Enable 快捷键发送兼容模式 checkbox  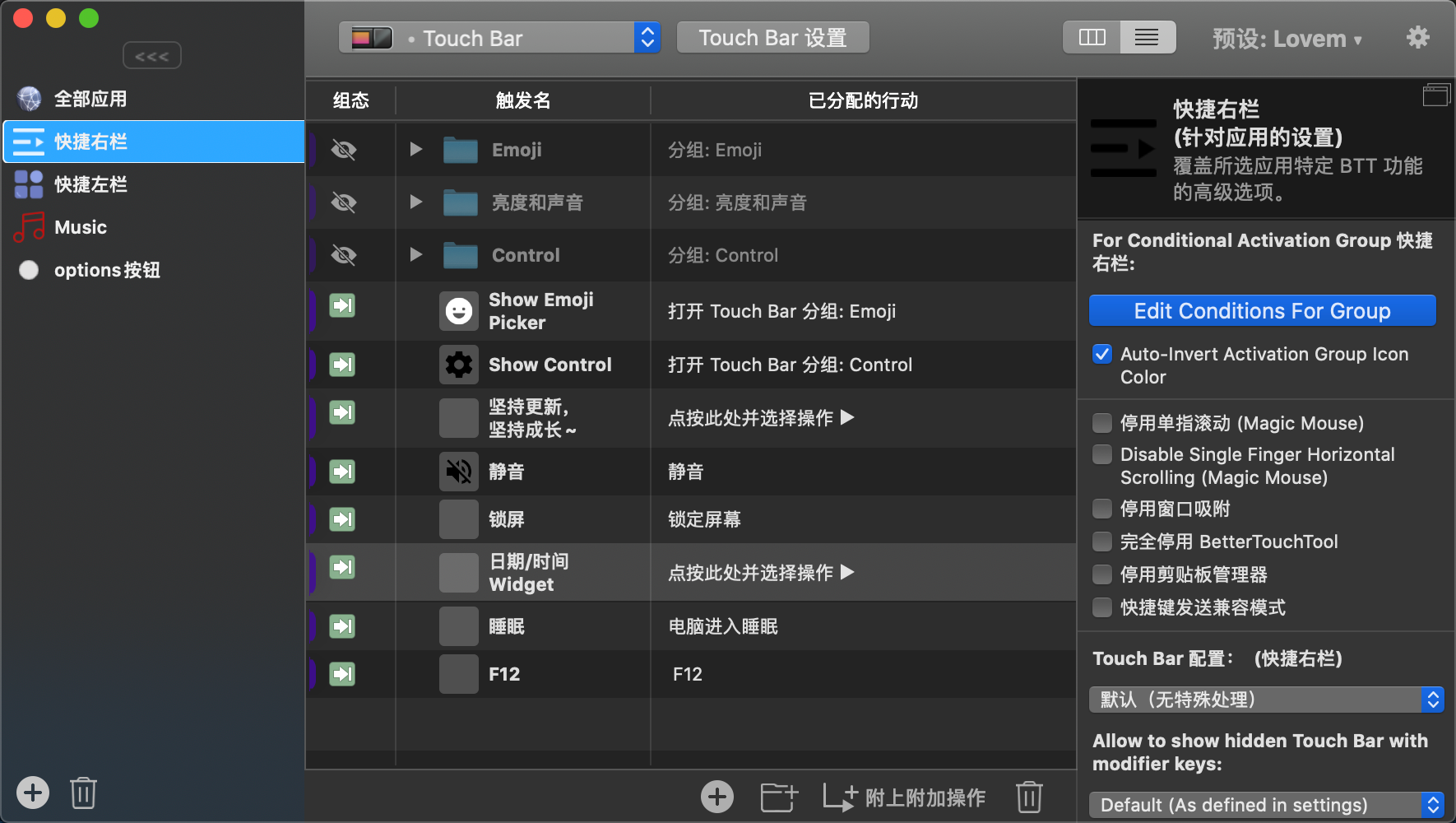point(1102,607)
